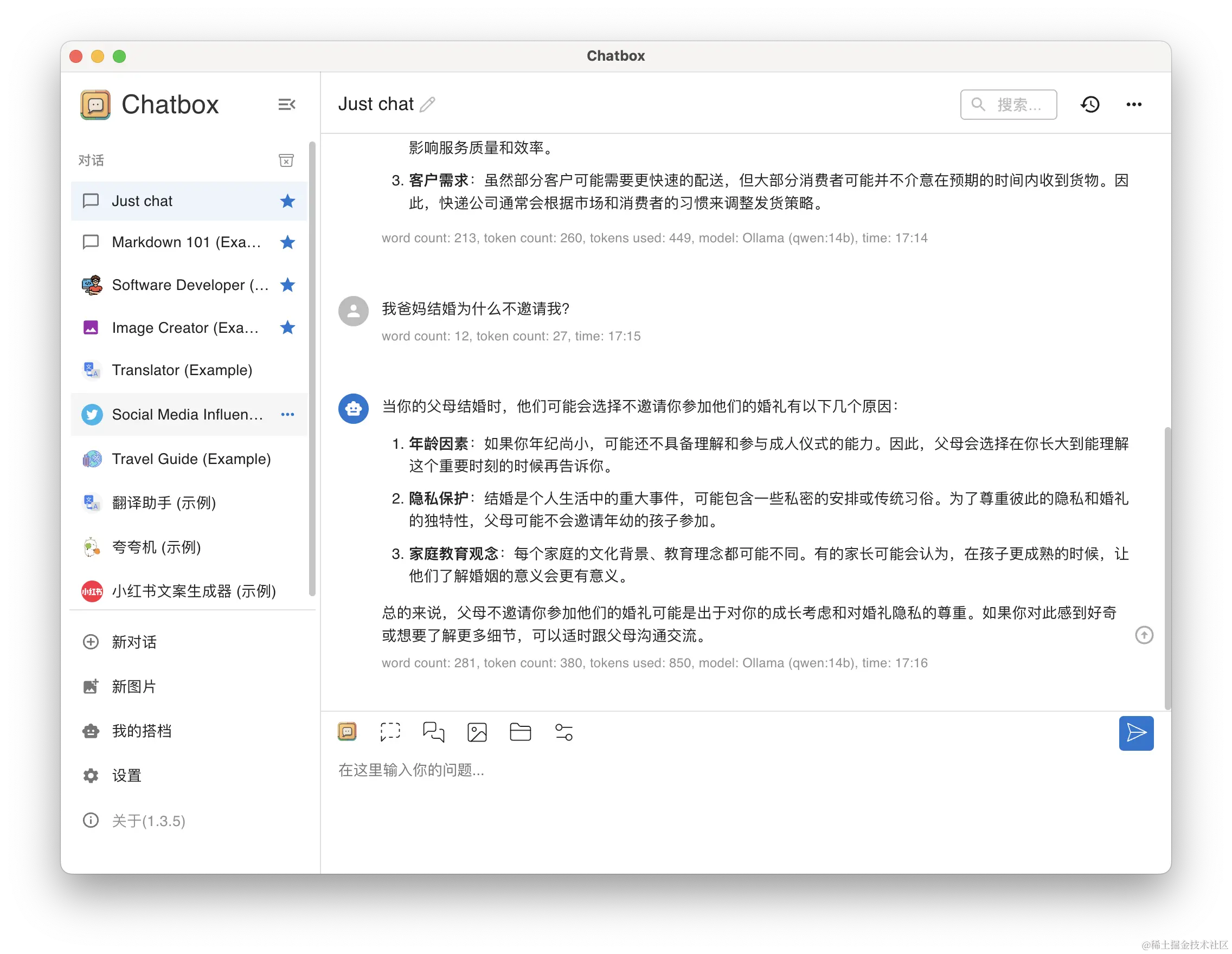
Task: Open Social Media Influencer options menu
Action: click(287, 415)
